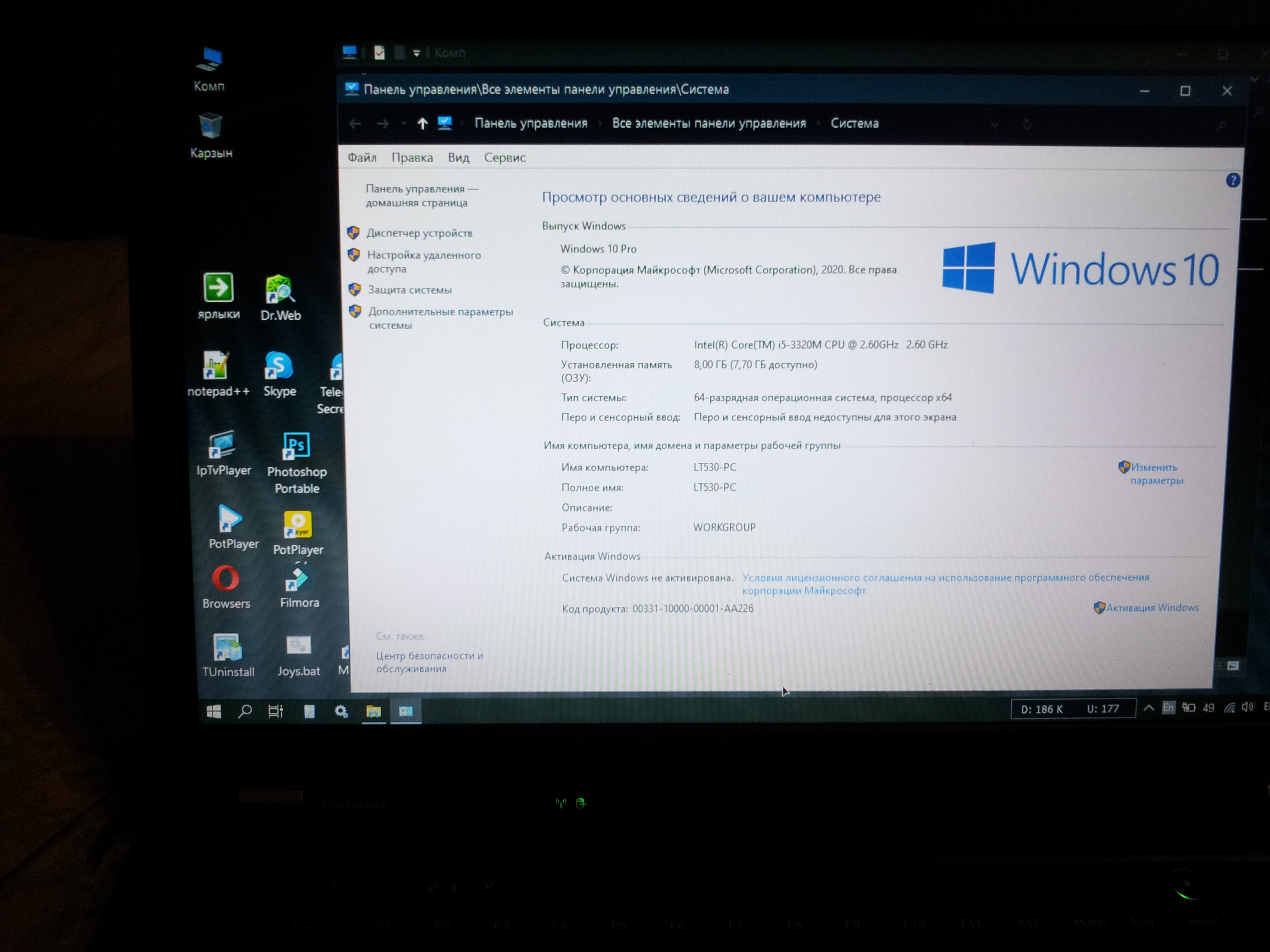Select the Система breadcrumb

[x=854, y=123]
